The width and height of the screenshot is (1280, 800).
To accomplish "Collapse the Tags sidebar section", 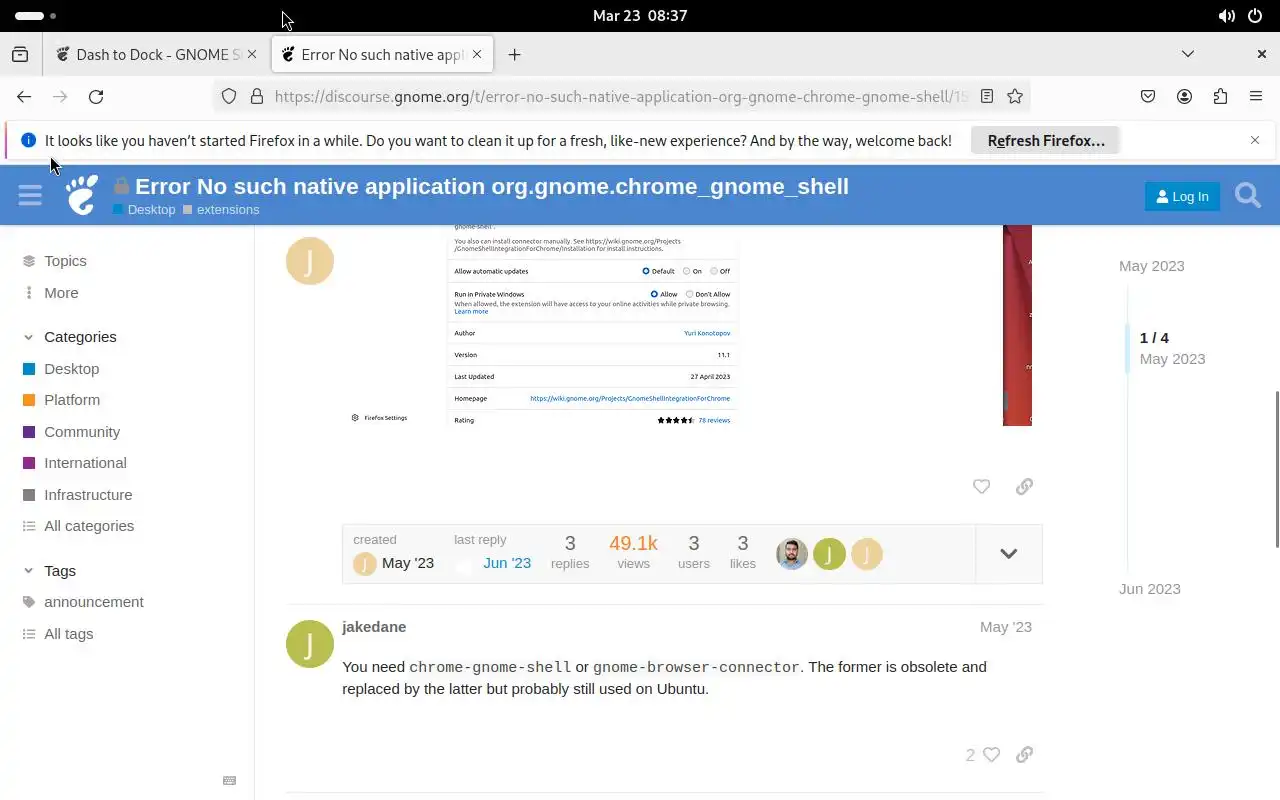I will click(50, 571).
